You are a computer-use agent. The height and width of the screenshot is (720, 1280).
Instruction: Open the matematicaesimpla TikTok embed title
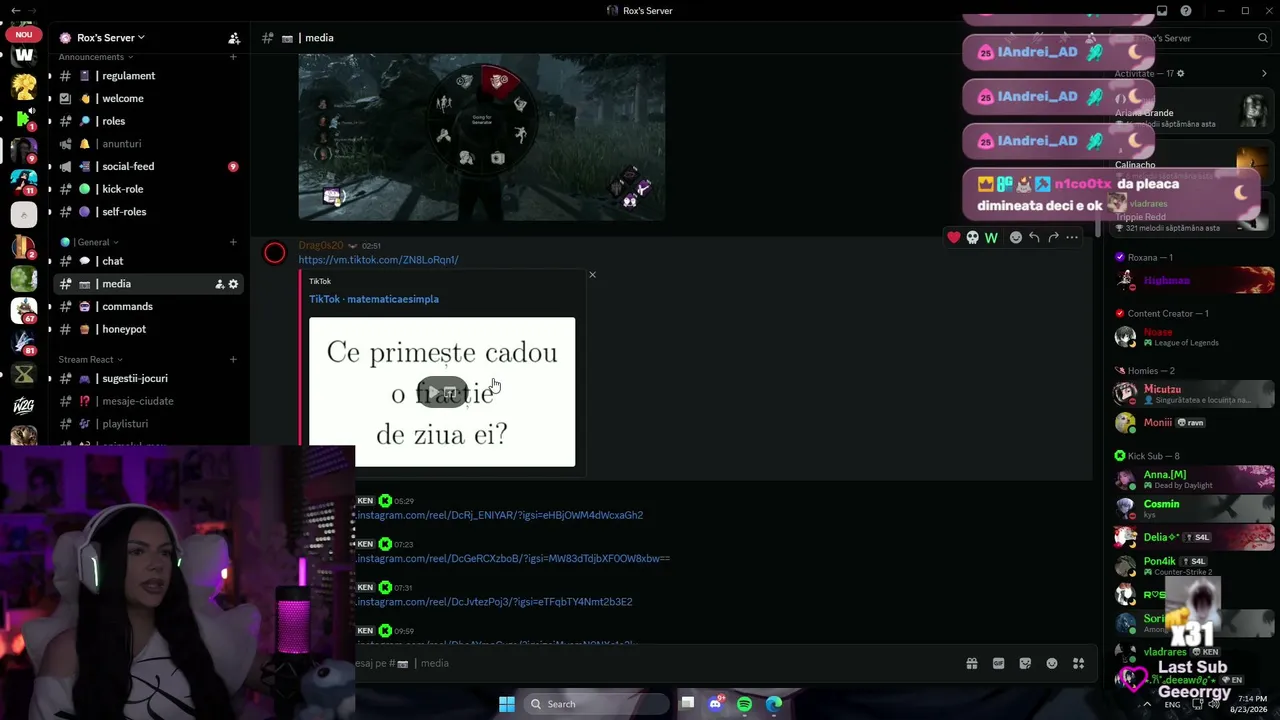pos(374,299)
